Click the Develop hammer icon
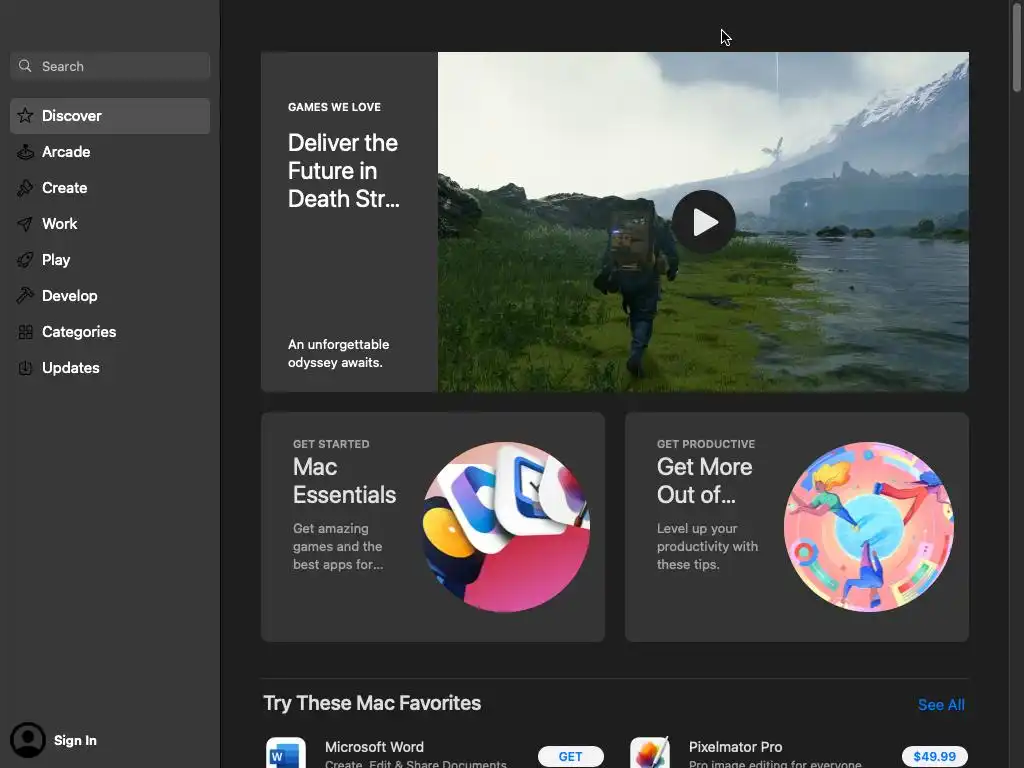The width and height of the screenshot is (1024, 768). pyautogui.click(x=25, y=296)
